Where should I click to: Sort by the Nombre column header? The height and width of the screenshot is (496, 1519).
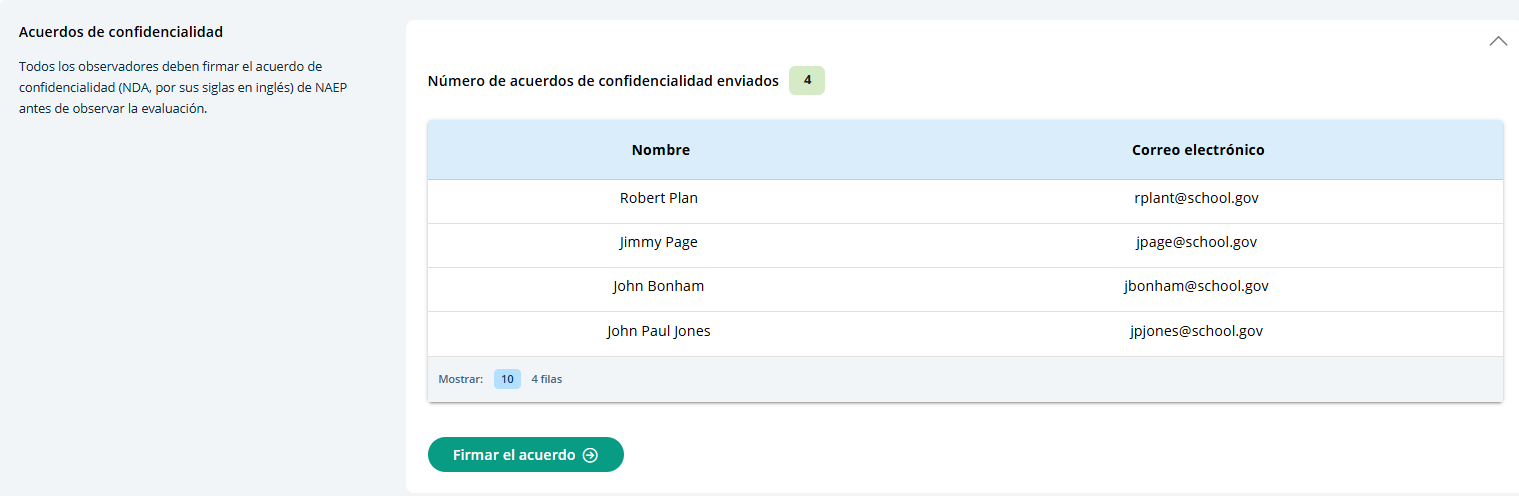pyautogui.click(x=660, y=150)
